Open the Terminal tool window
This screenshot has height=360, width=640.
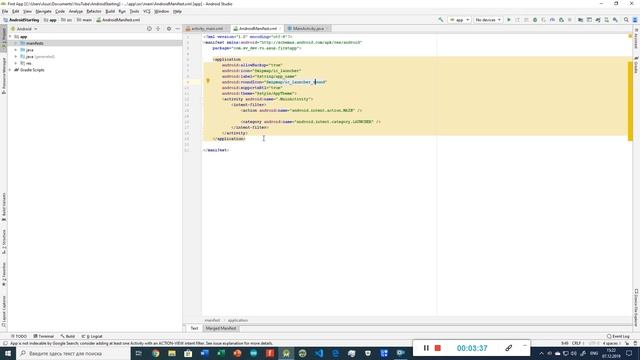(x=44, y=336)
